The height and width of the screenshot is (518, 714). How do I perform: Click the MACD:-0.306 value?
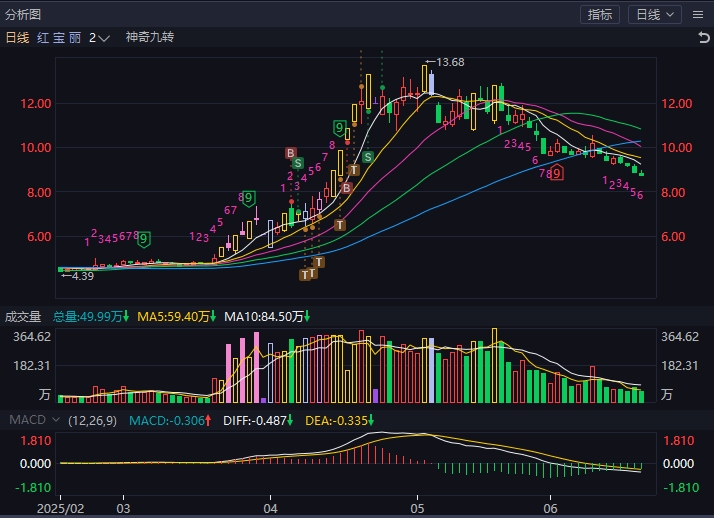point(167,421)
